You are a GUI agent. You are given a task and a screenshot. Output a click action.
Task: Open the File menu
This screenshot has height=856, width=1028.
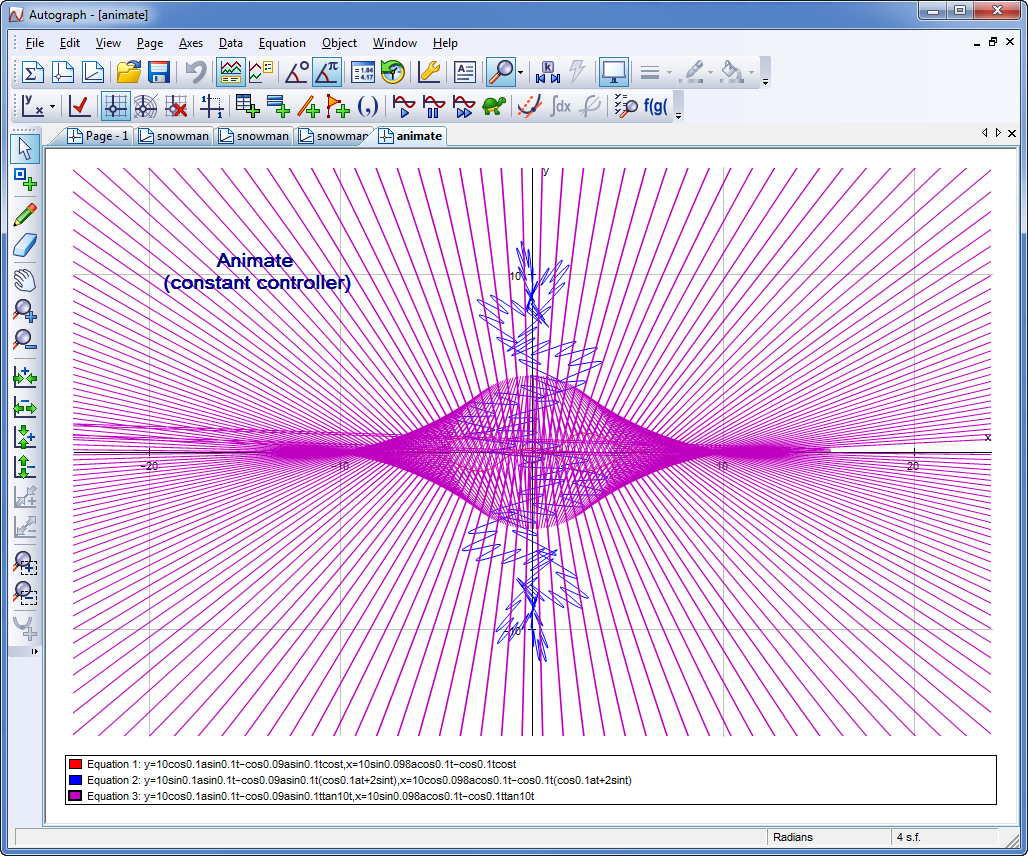pyautogui.click(x=35, y=43)
